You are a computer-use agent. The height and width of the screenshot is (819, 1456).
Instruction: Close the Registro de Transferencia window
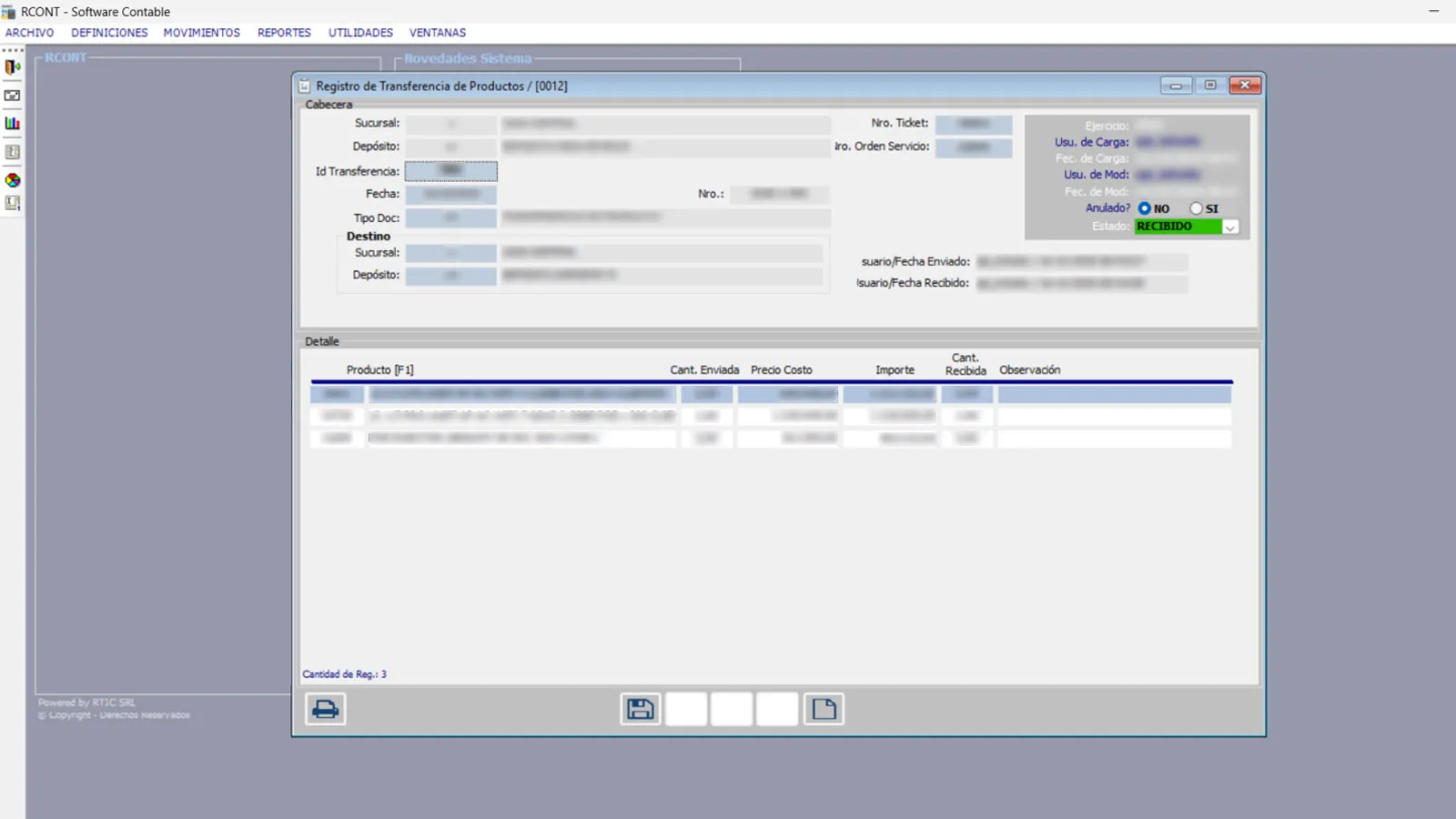[1245, 86]
